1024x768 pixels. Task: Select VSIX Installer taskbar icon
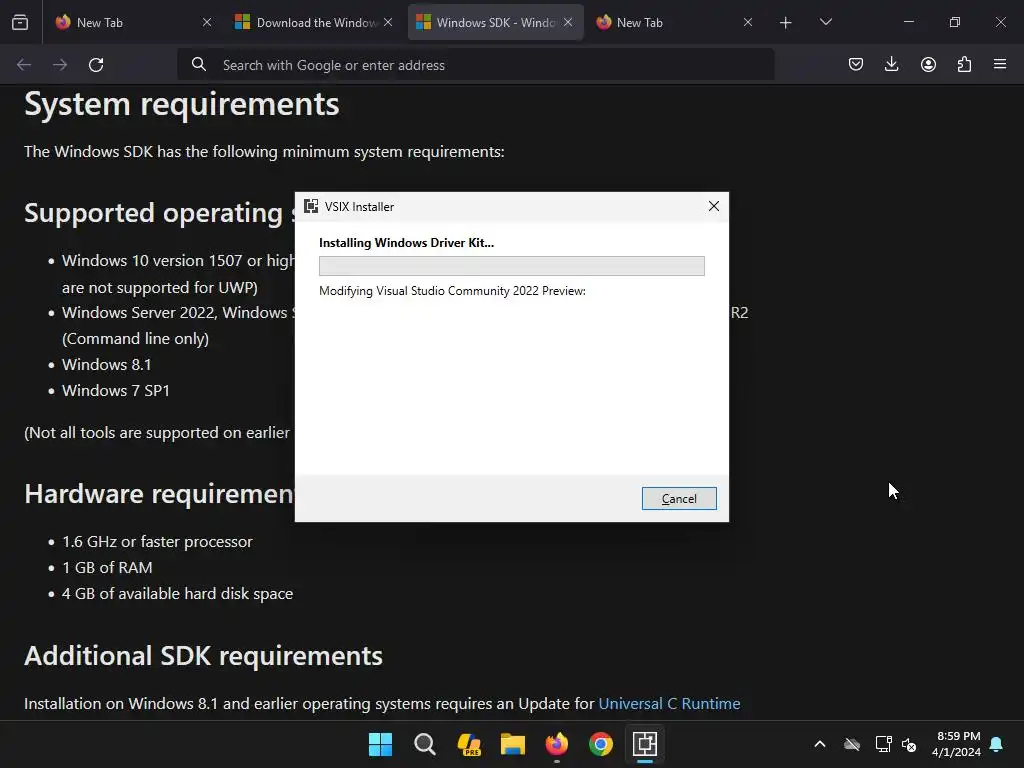[x=645, y=744]
